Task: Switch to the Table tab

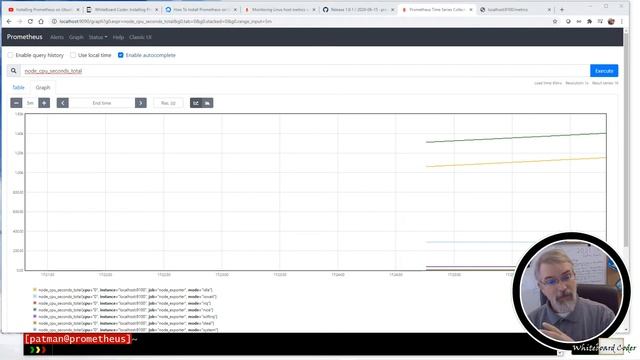Action: click(18, 87)
